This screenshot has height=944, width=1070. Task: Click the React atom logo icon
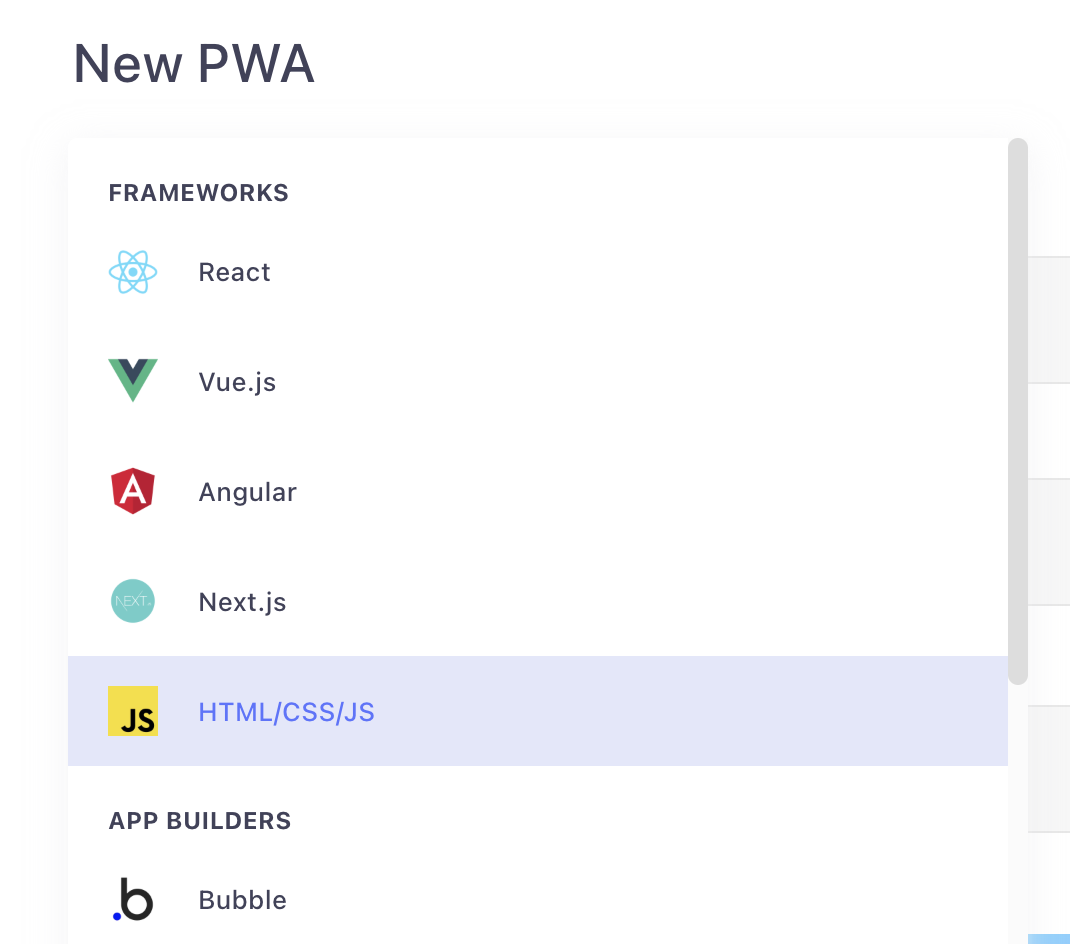pos(133,272)
